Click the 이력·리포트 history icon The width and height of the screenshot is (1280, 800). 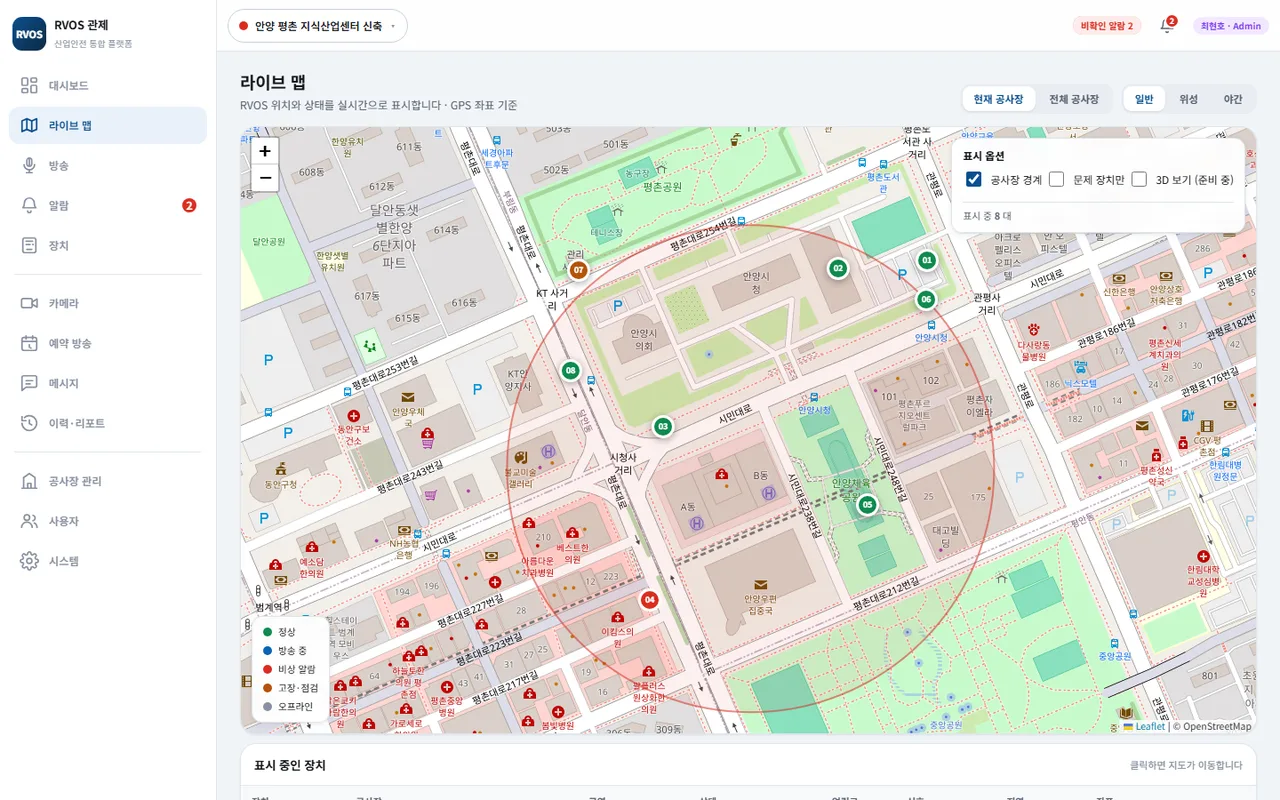[29, 423]
